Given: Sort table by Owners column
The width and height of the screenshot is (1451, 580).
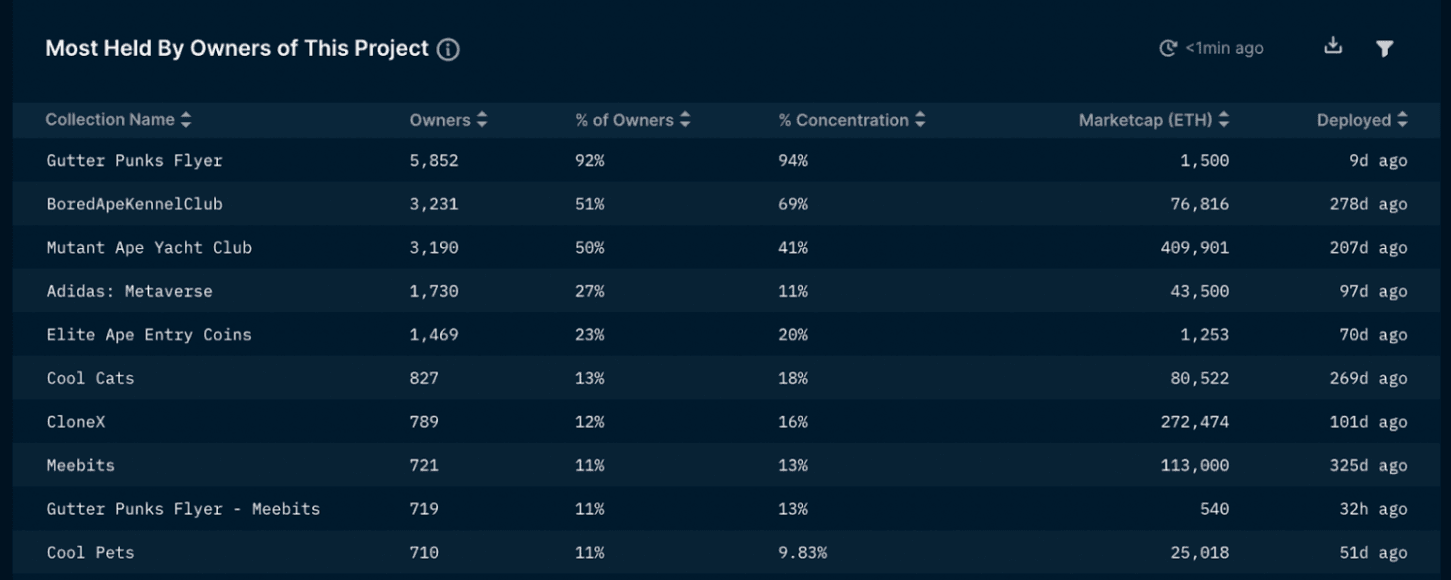Looking at the screenshot, I should click(x=482, y=120).
